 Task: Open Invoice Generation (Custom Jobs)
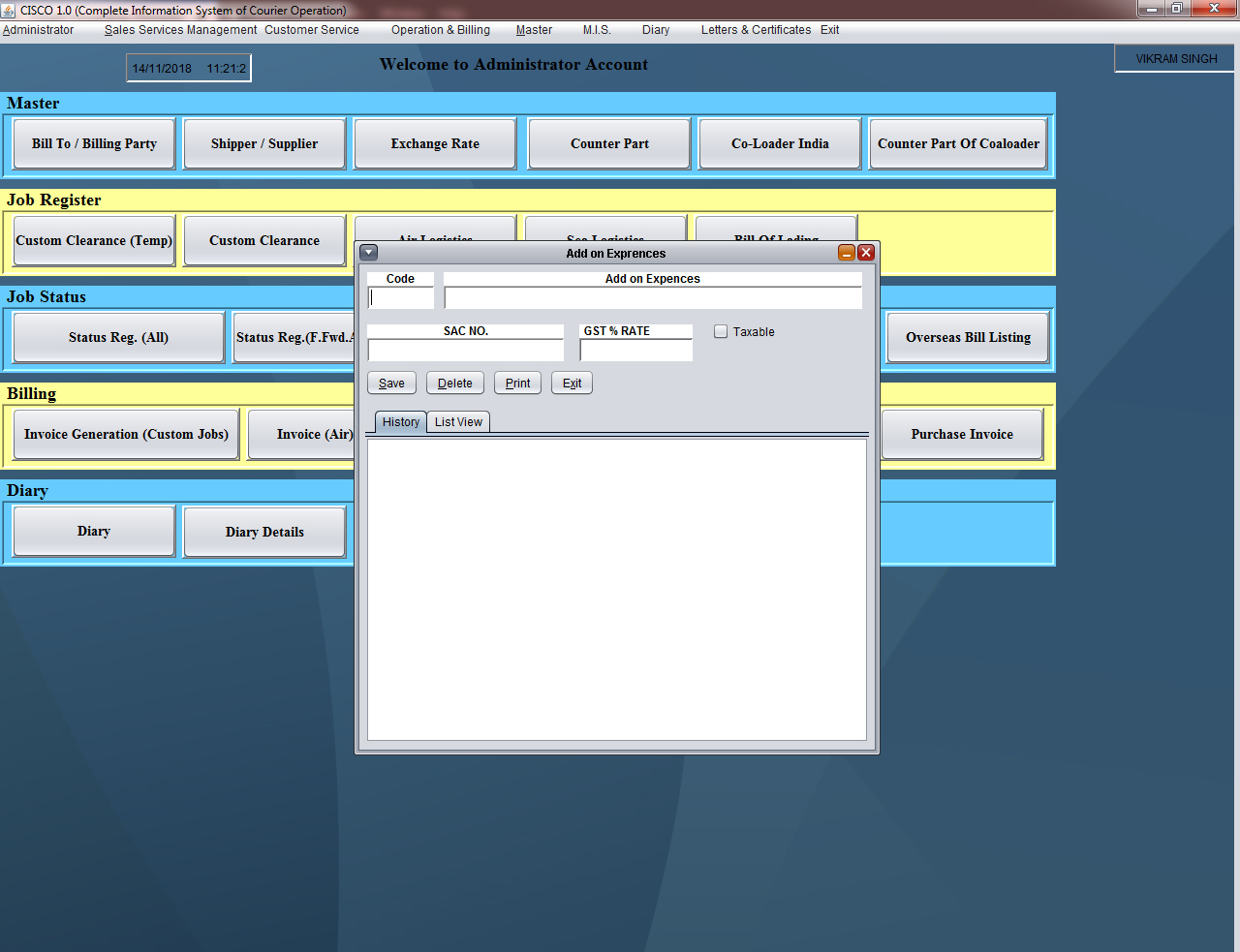pyautogui.click(x=126, y=434)
